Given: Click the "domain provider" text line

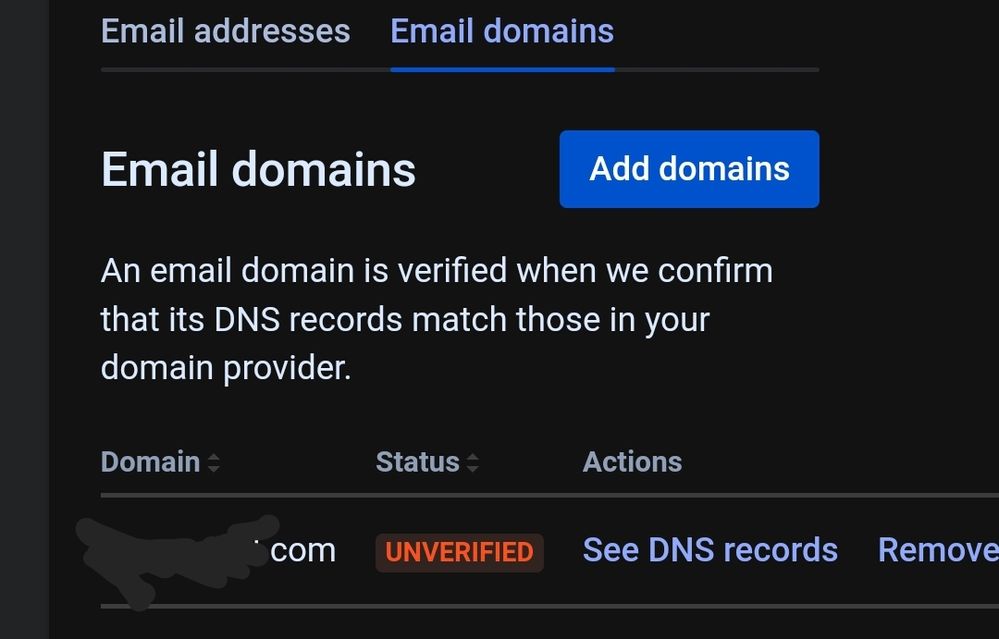Looking at the screenshot, I should click(x=226, y=368).
